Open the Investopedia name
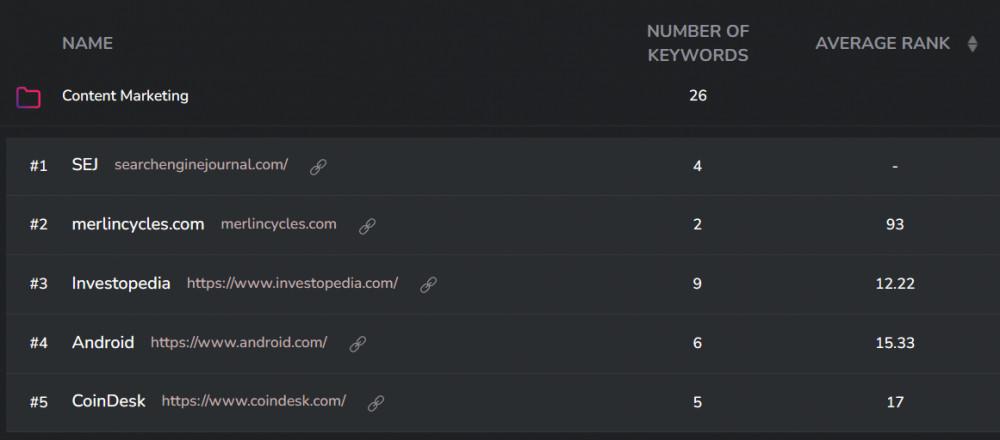 [x=121, y=284]
